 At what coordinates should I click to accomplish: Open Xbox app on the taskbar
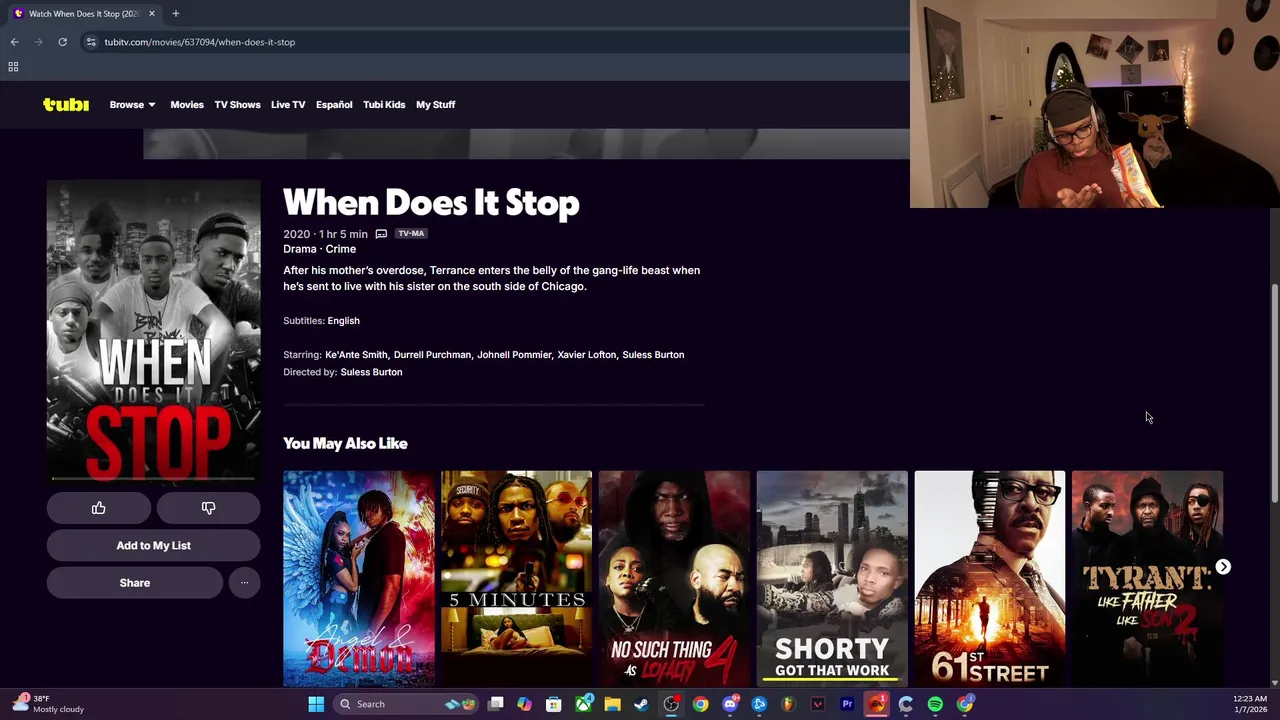583,704
